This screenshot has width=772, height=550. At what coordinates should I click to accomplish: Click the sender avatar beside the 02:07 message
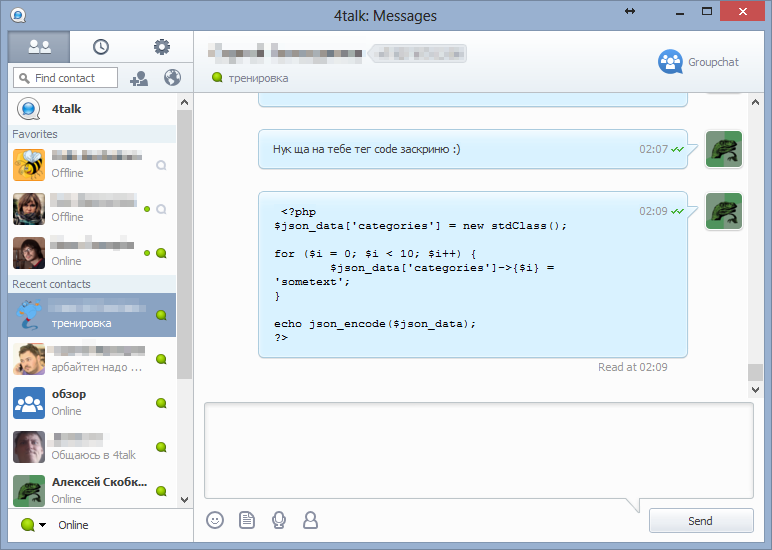point(724,149)
